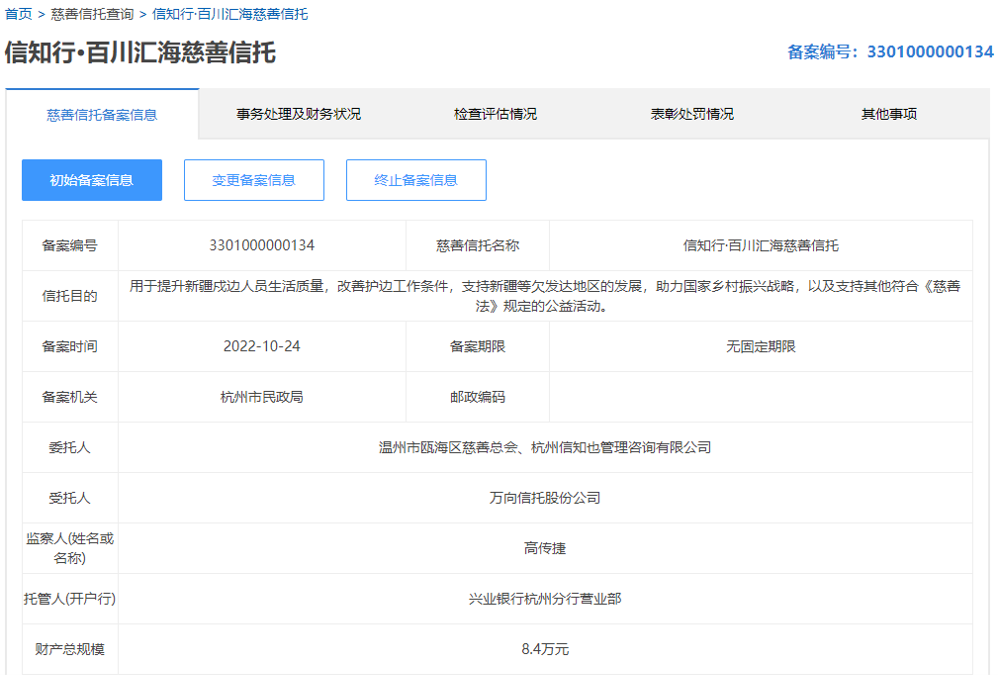998x675 pixels.
Task: Click the 信知行·百川汇海慈善信托 breadcrumb item
Action: coord(230,14)
